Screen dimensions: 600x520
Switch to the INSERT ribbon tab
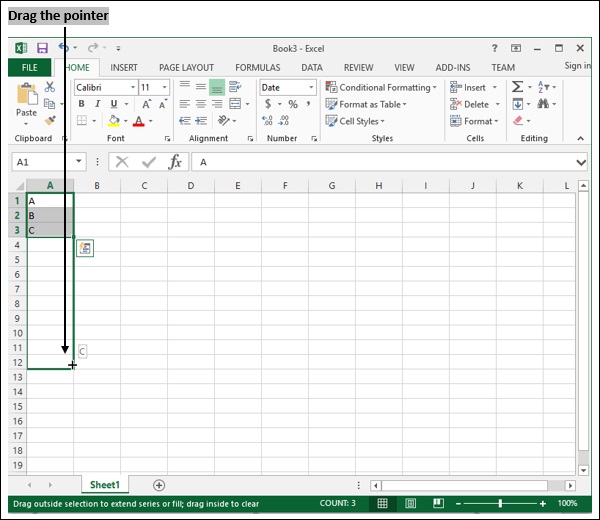click(x=124, y=67)
